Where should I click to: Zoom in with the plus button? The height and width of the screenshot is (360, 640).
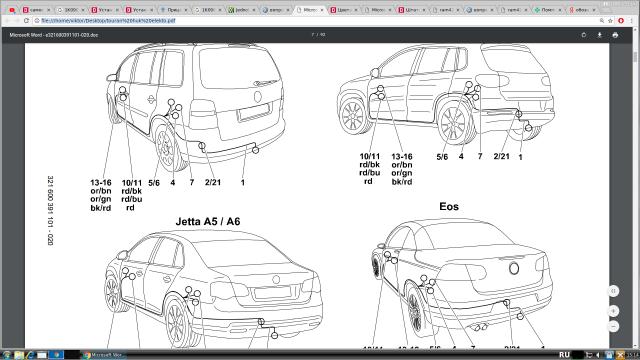click(613, 311)
